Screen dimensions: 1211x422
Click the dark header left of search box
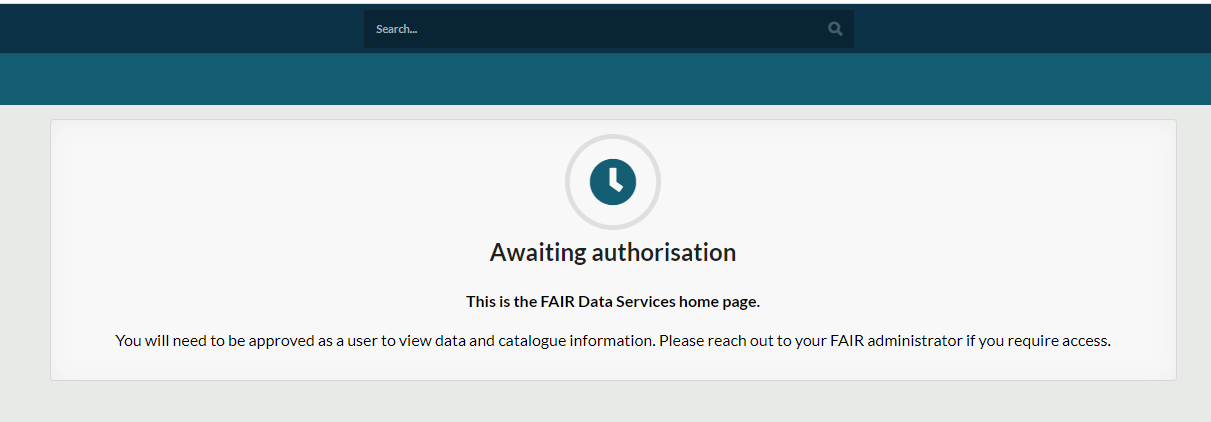(180, 28)
